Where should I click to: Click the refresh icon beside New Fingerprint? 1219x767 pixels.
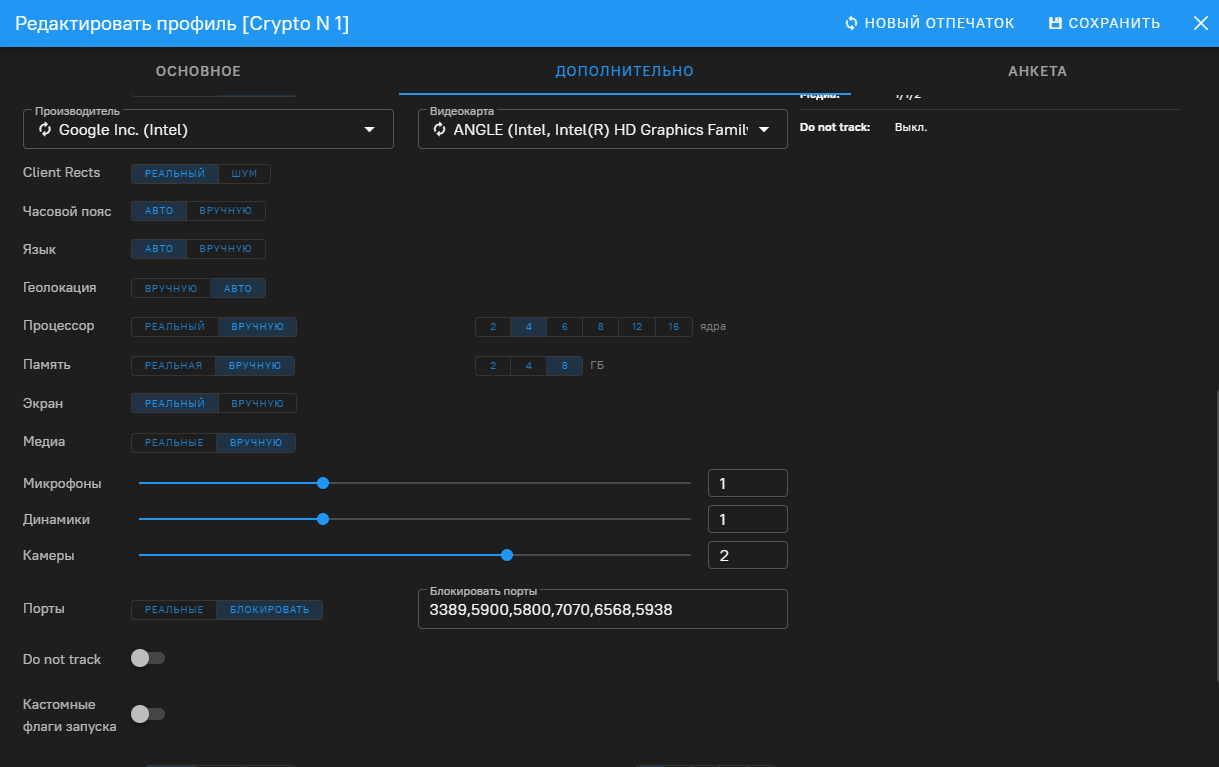click(852, 23)
